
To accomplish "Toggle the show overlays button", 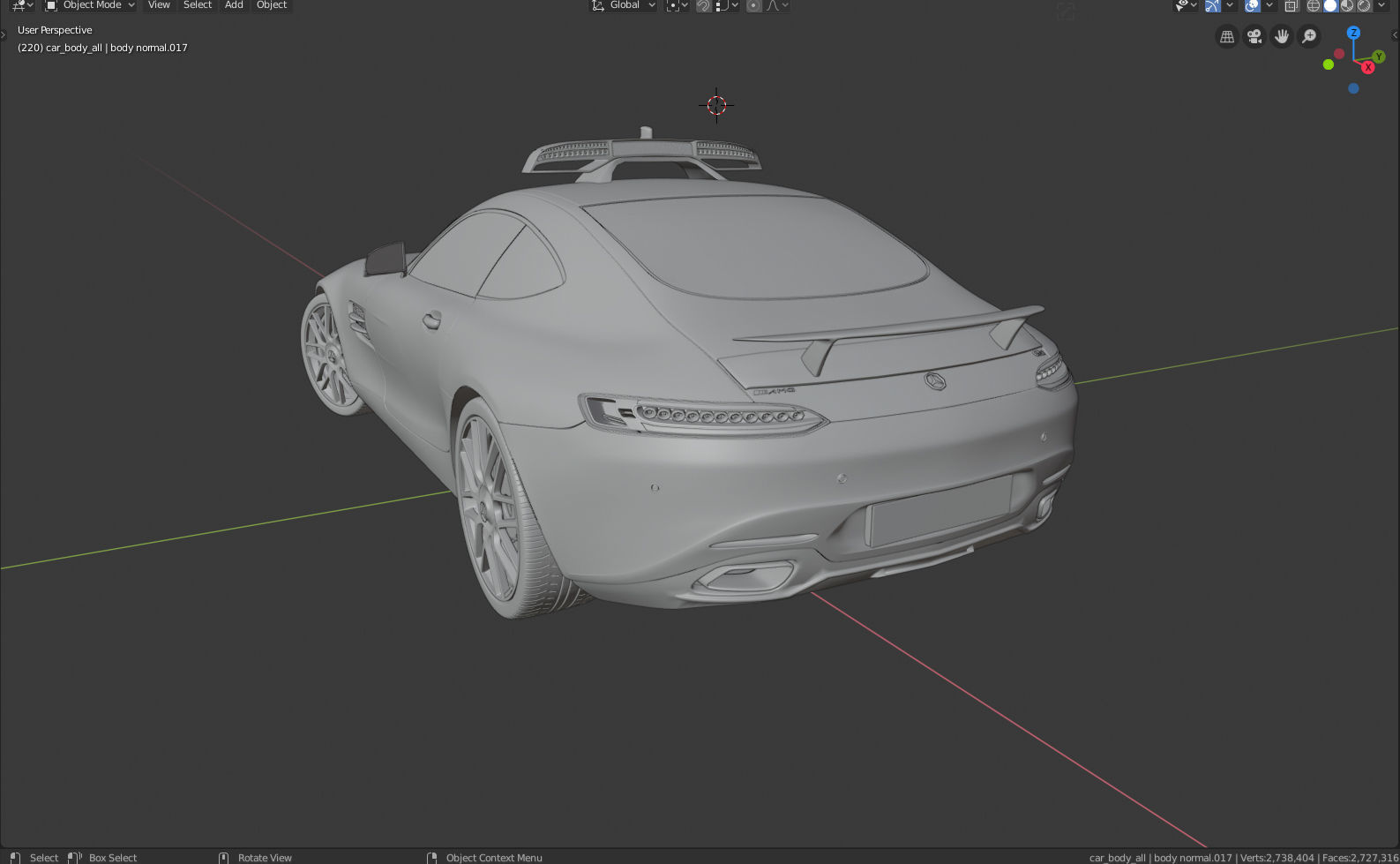I will pyautogui.click(x=1252, y=5).
